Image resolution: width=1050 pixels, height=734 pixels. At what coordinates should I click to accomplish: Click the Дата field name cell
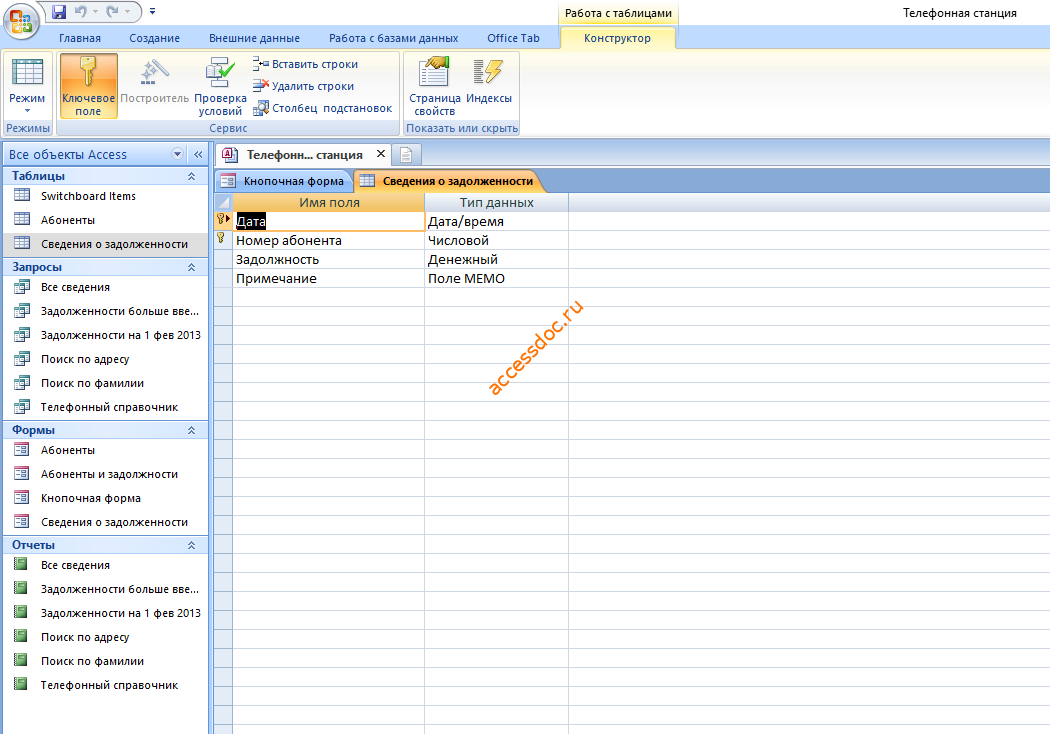point(329,222)
